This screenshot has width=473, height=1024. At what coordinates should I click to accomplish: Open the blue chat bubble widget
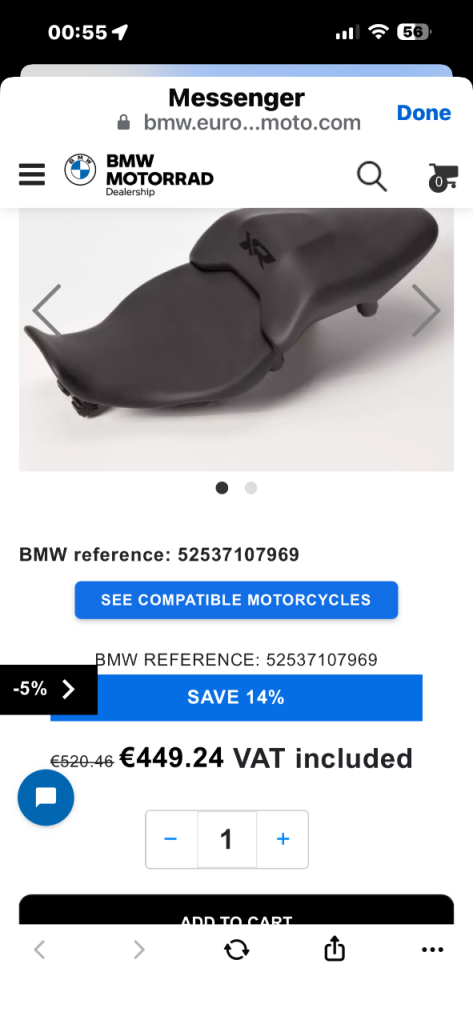(x=46, y=797)
